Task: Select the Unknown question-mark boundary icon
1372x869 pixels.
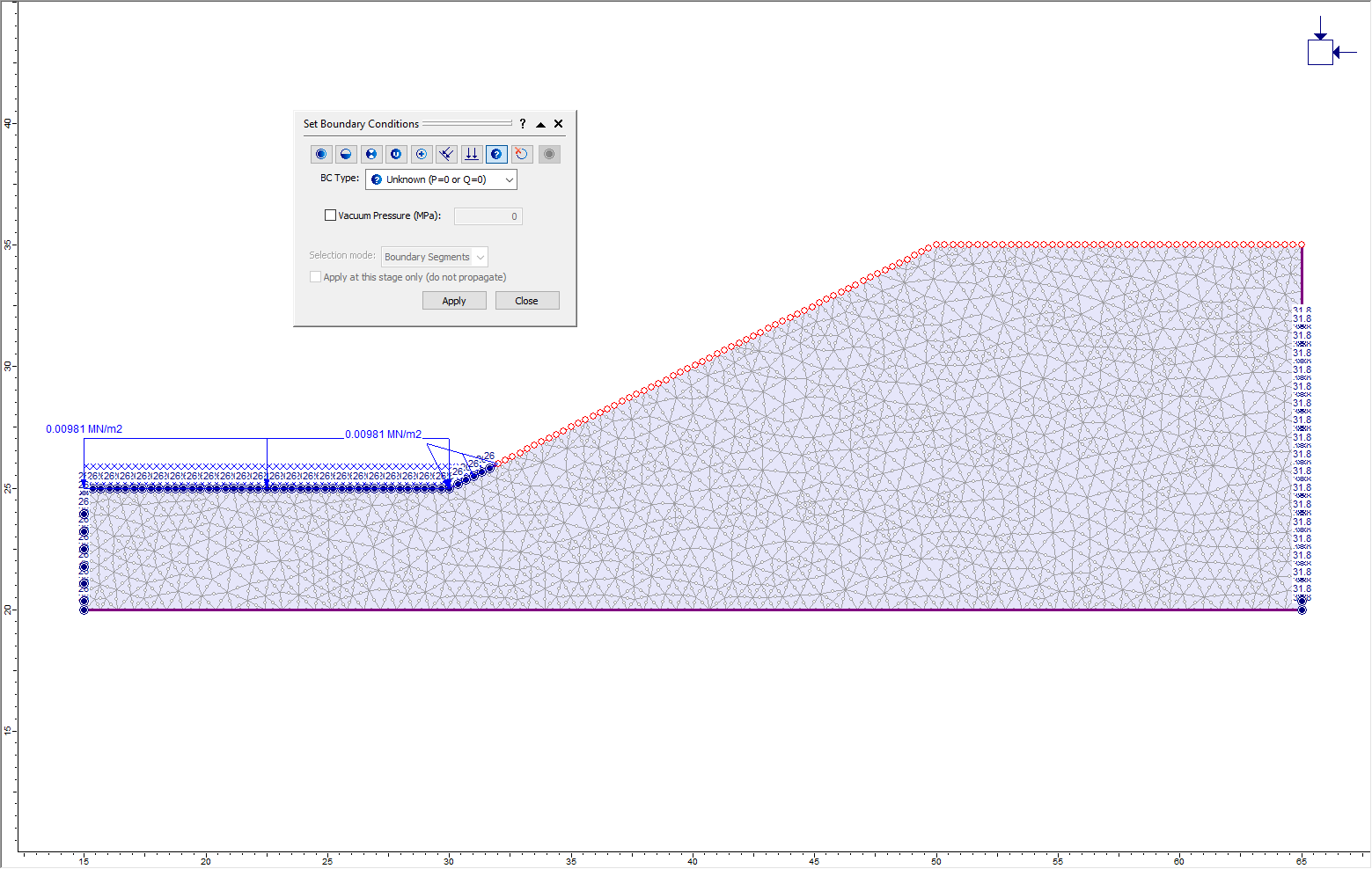Action: pyautogui.click(x=496, y=154)
